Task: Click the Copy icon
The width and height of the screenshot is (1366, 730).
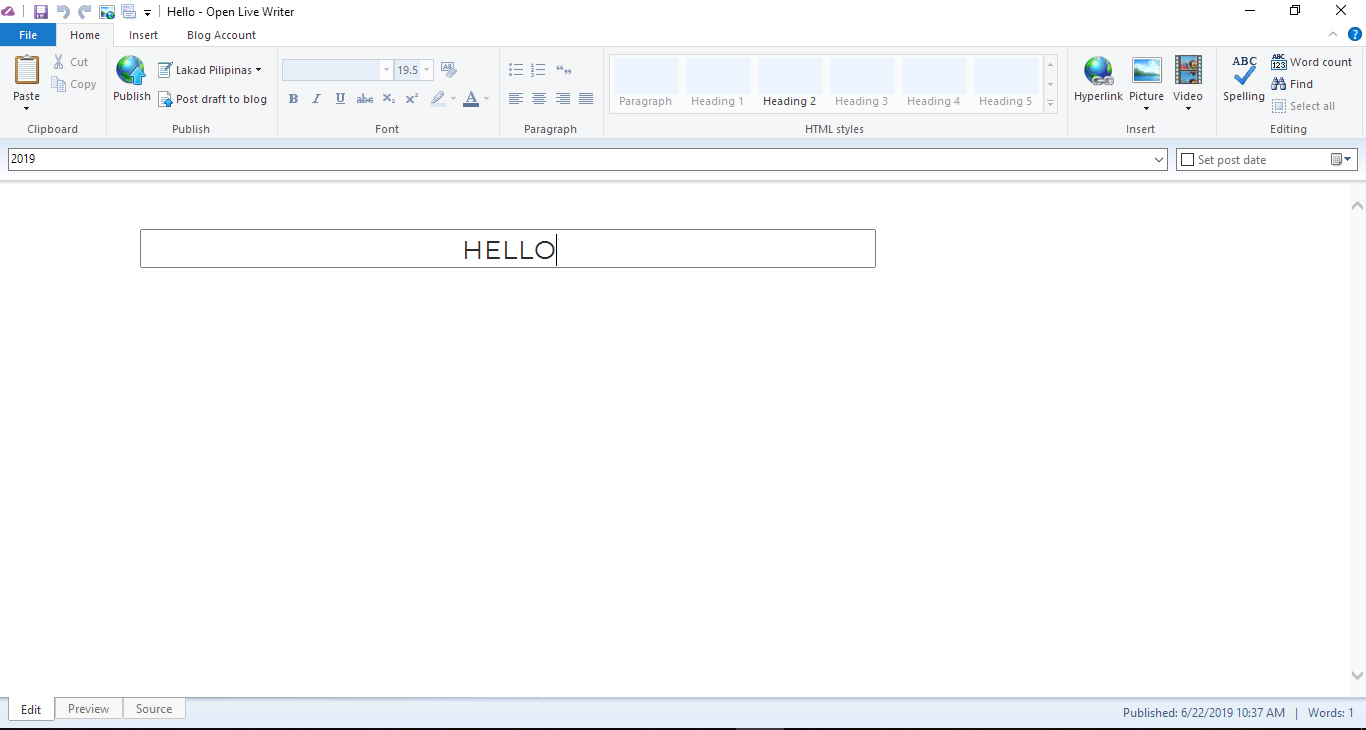Action: pyautogui.click(x=59, y=84)
